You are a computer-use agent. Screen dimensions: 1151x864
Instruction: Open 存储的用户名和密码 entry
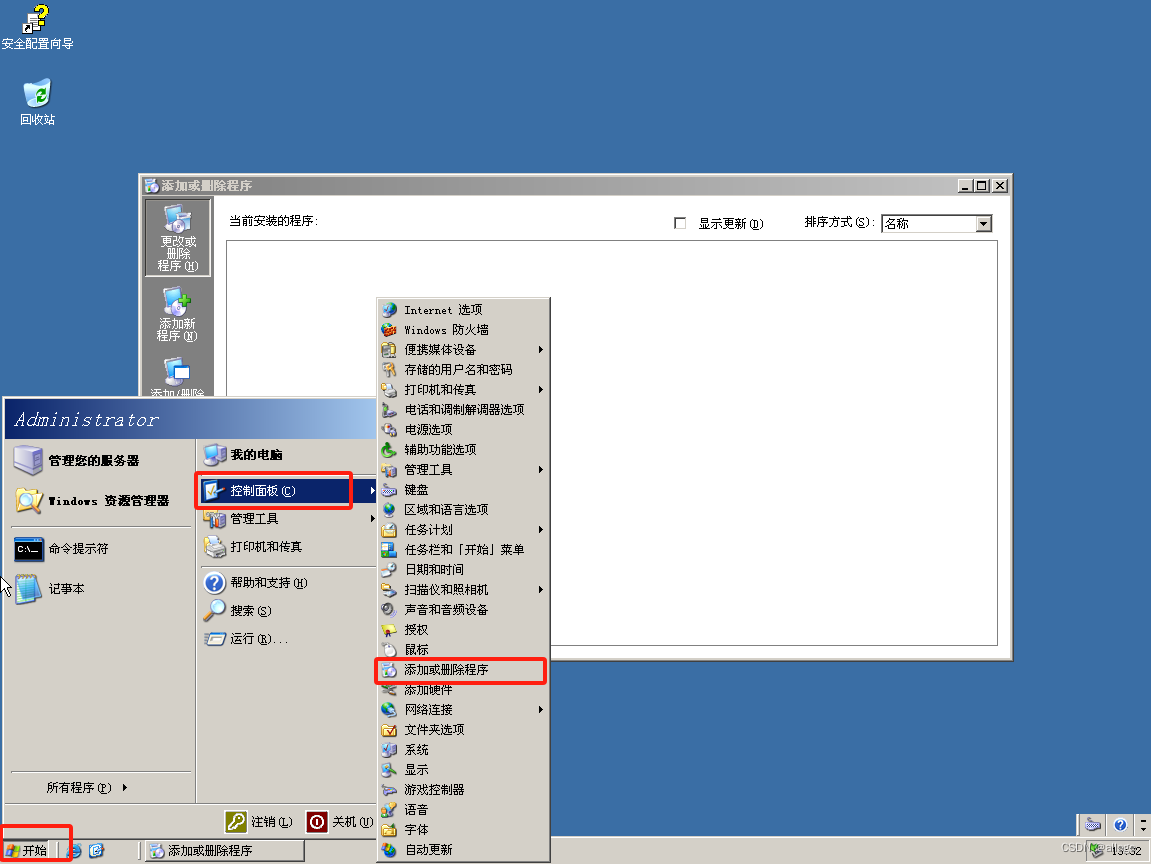pyautogui.click(x=463, y=370)
